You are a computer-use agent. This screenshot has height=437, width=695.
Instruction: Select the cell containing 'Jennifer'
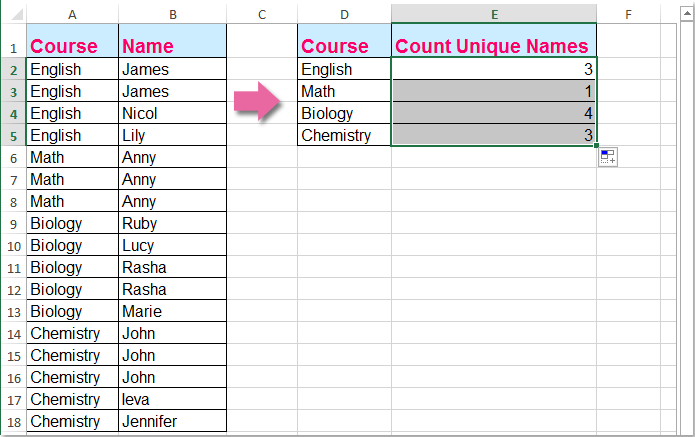[172, 421]
